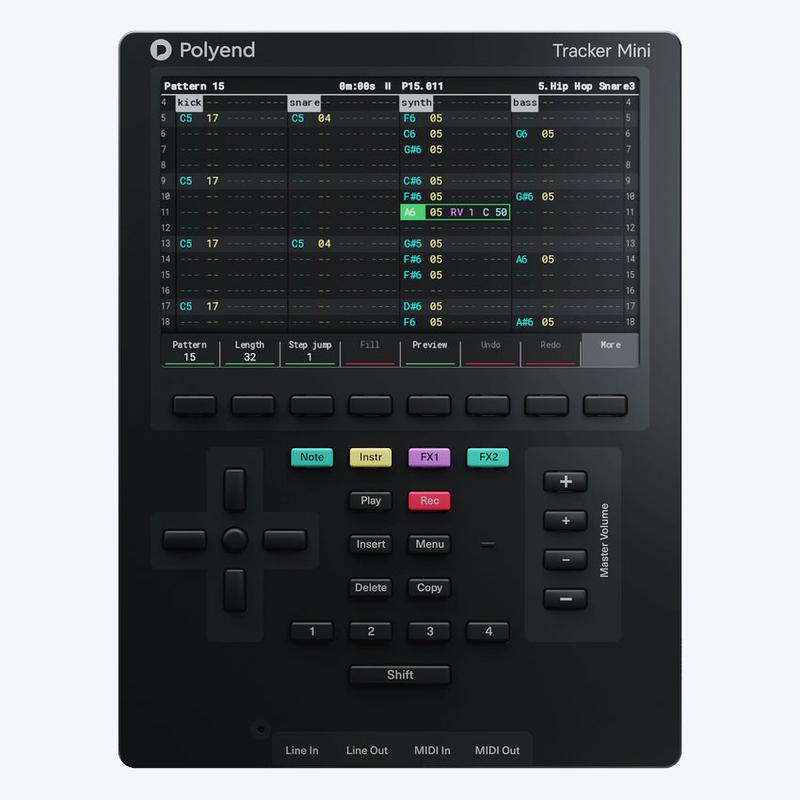Click the Polyend logo icon
Image resolution: width=800 pixels, height=800 pixels.
pyautogui.click(x=161, y=50)
